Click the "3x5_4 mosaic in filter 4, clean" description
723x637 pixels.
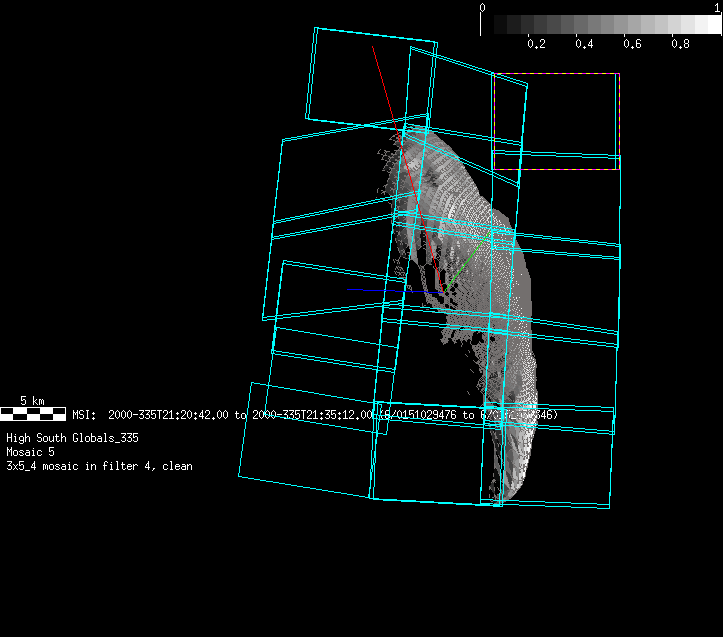[x=99, y=466]
